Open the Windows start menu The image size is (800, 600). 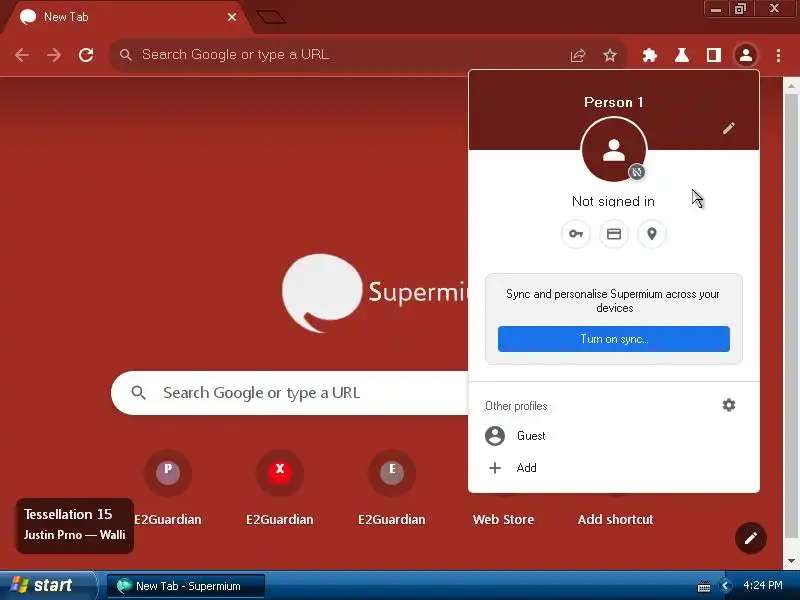coord(47,585)
